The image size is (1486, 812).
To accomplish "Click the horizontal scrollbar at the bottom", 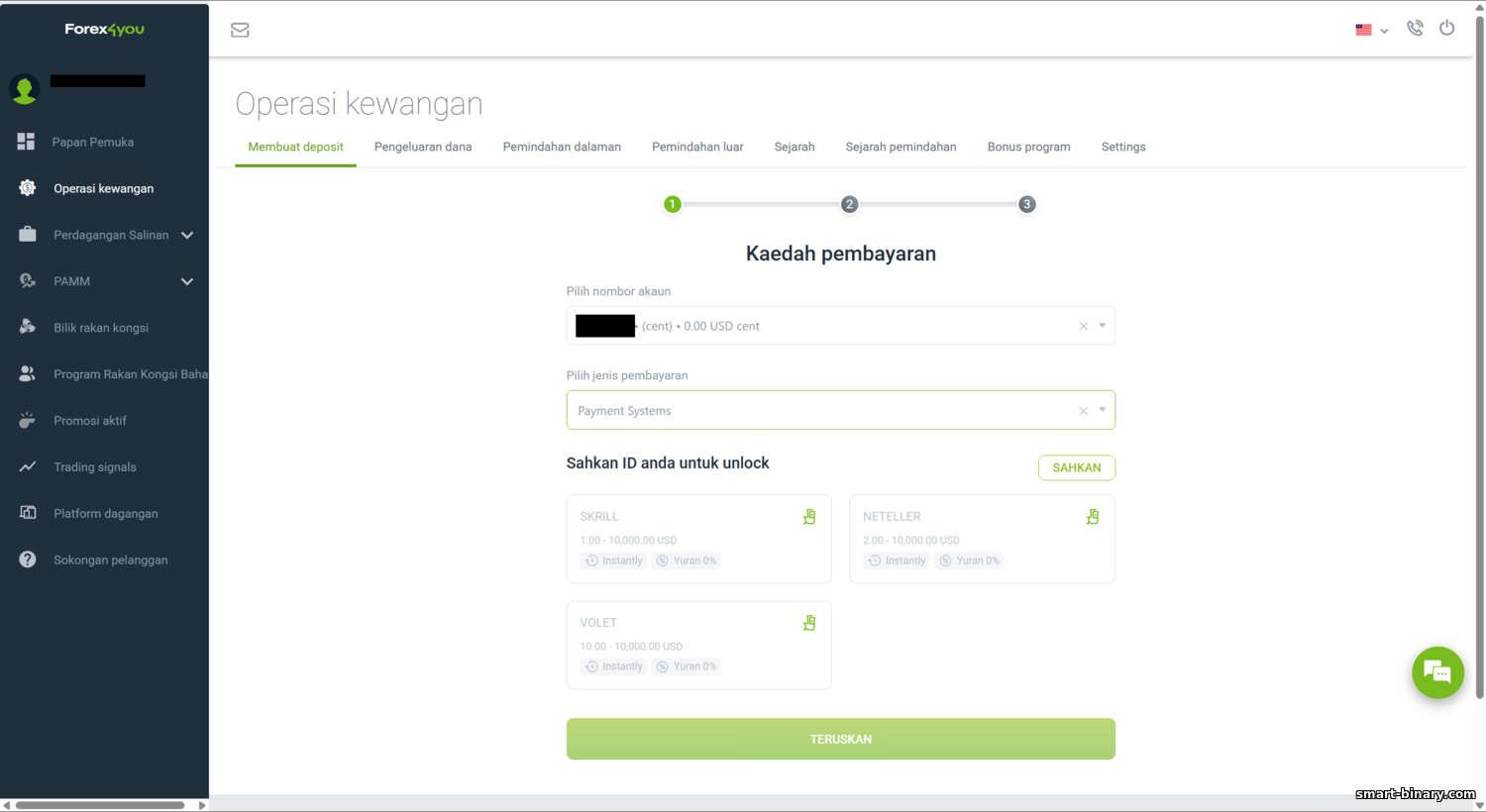I will (x=99, y=805).
